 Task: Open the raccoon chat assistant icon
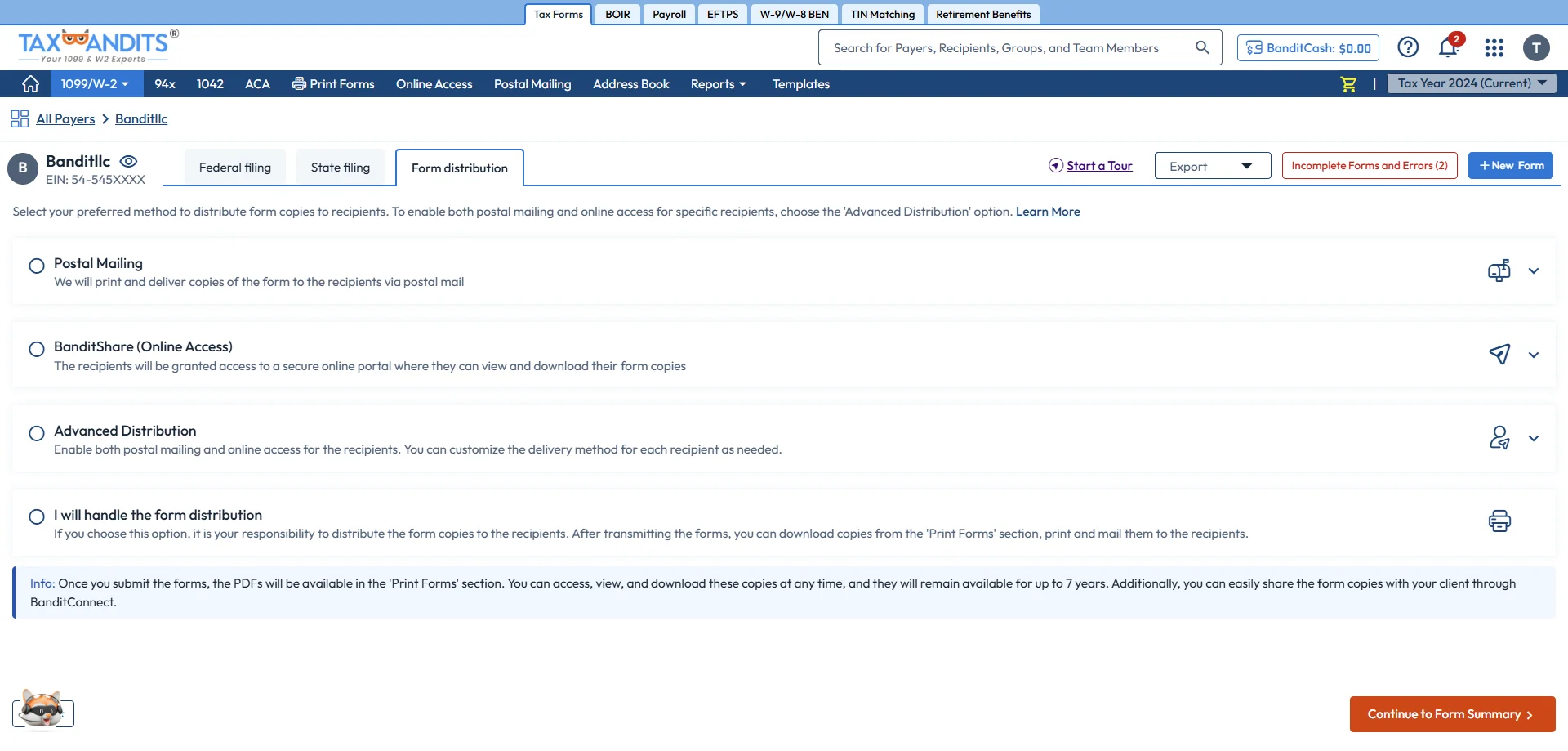(x=42, y=709)
